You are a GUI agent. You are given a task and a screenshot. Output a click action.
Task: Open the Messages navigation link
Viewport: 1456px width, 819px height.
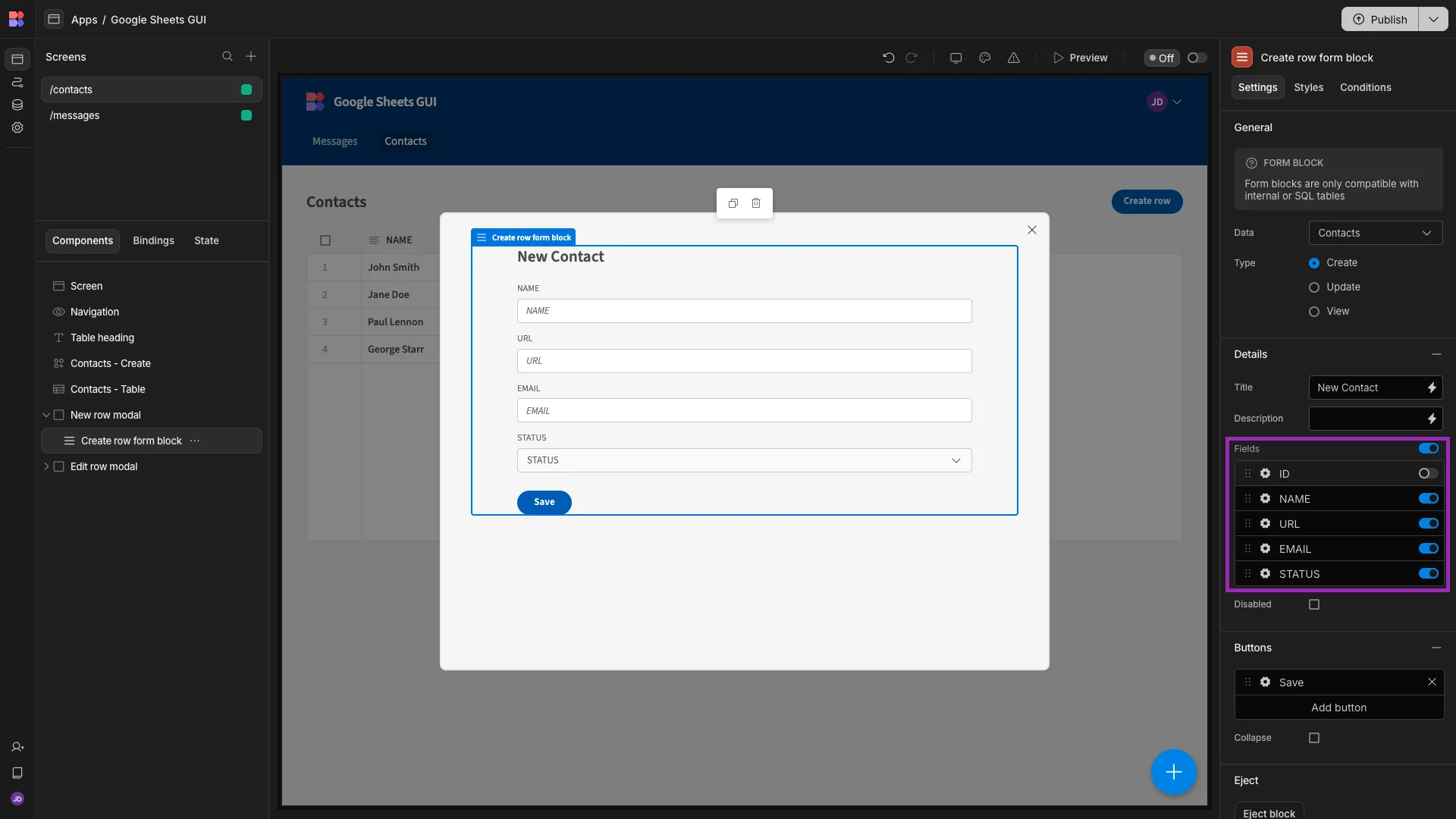click(x=334, y=141)
